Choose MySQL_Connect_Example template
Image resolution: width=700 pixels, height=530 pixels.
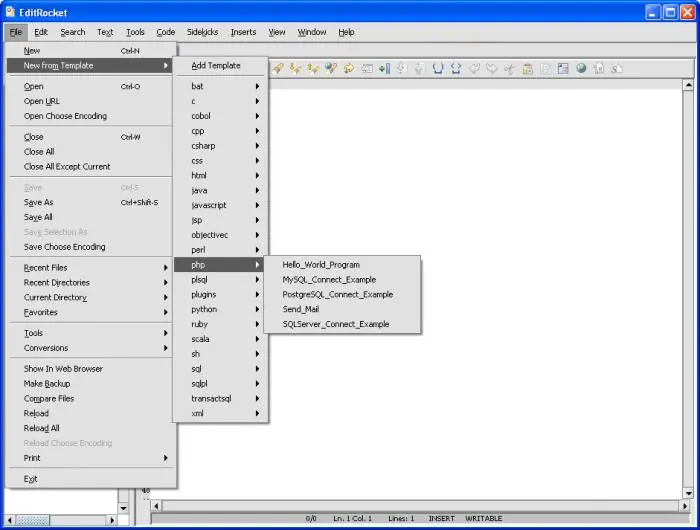click(342, 280)
